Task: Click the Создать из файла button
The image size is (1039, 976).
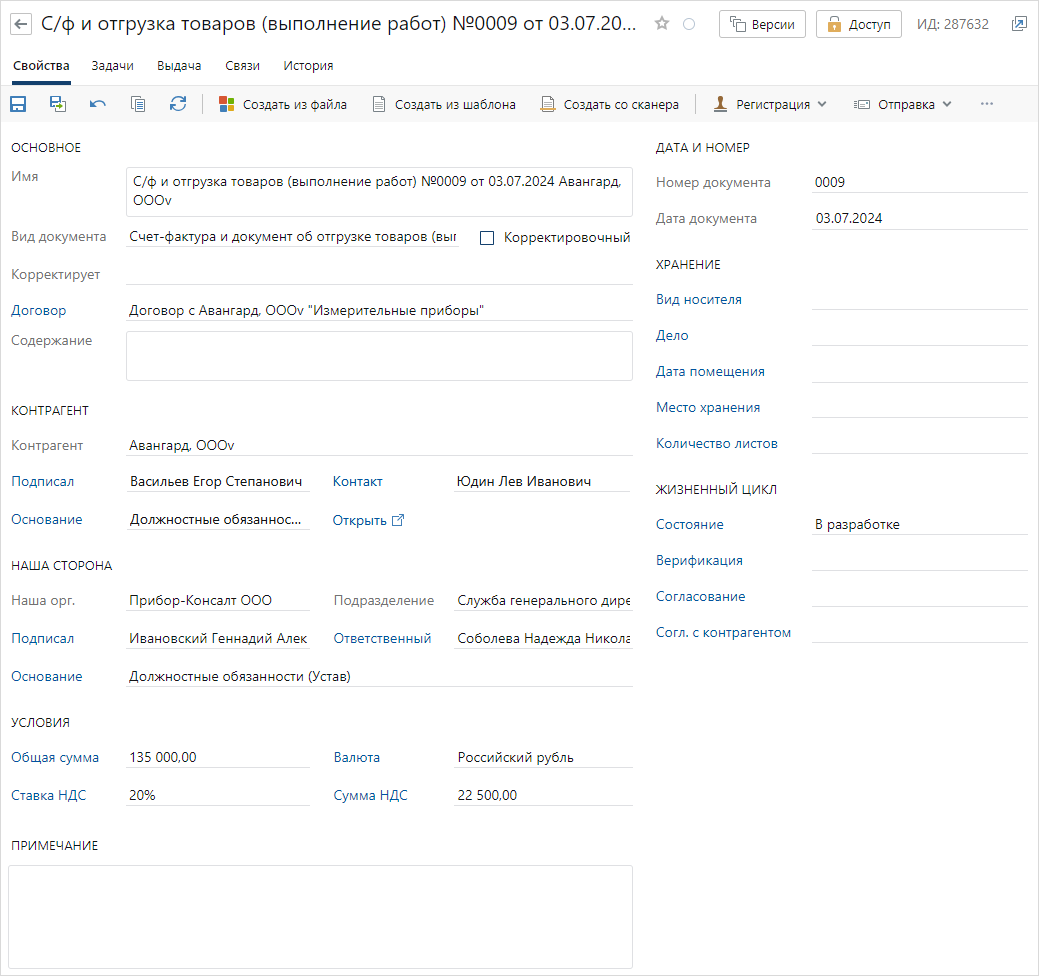Action: coord(283,104)
